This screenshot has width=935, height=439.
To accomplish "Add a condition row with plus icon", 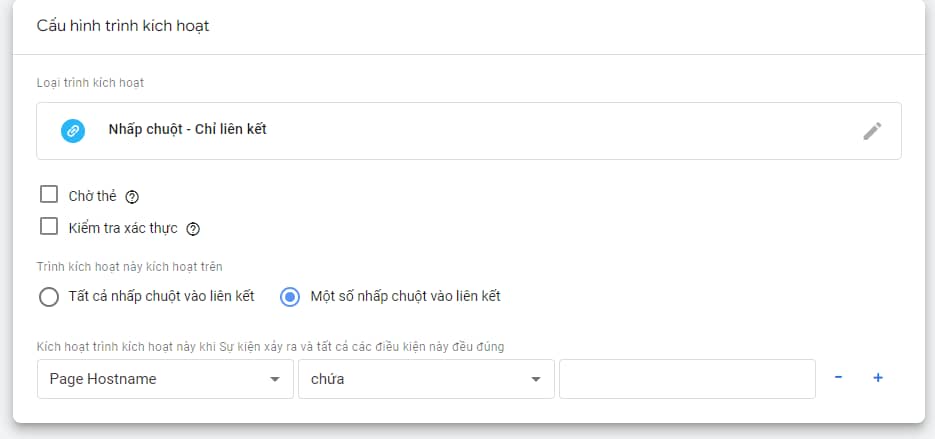I will coord(878,378).
